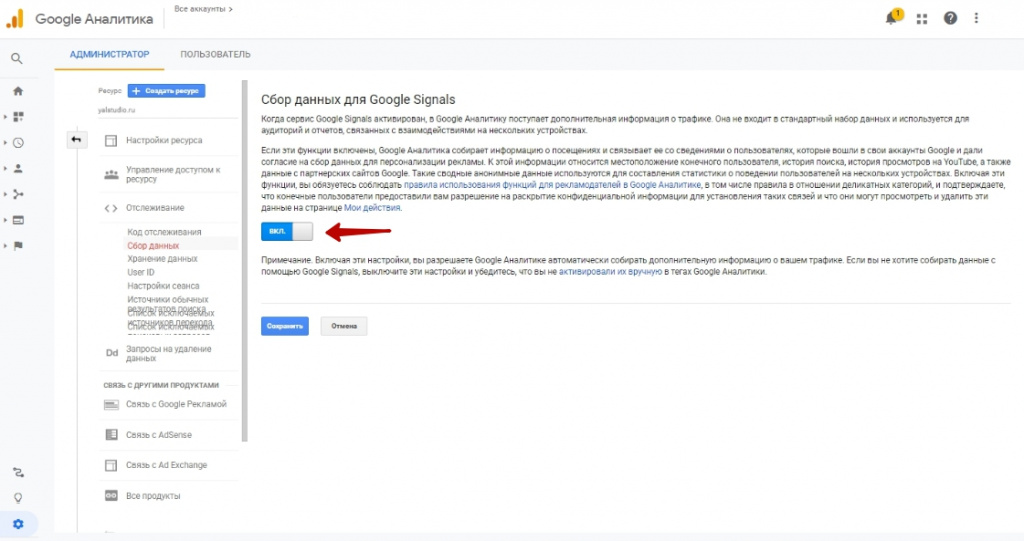This screenshot has width=1024, height=541.
Task: Expand Audience section arrow in sidebar
Action: (5, 168)
